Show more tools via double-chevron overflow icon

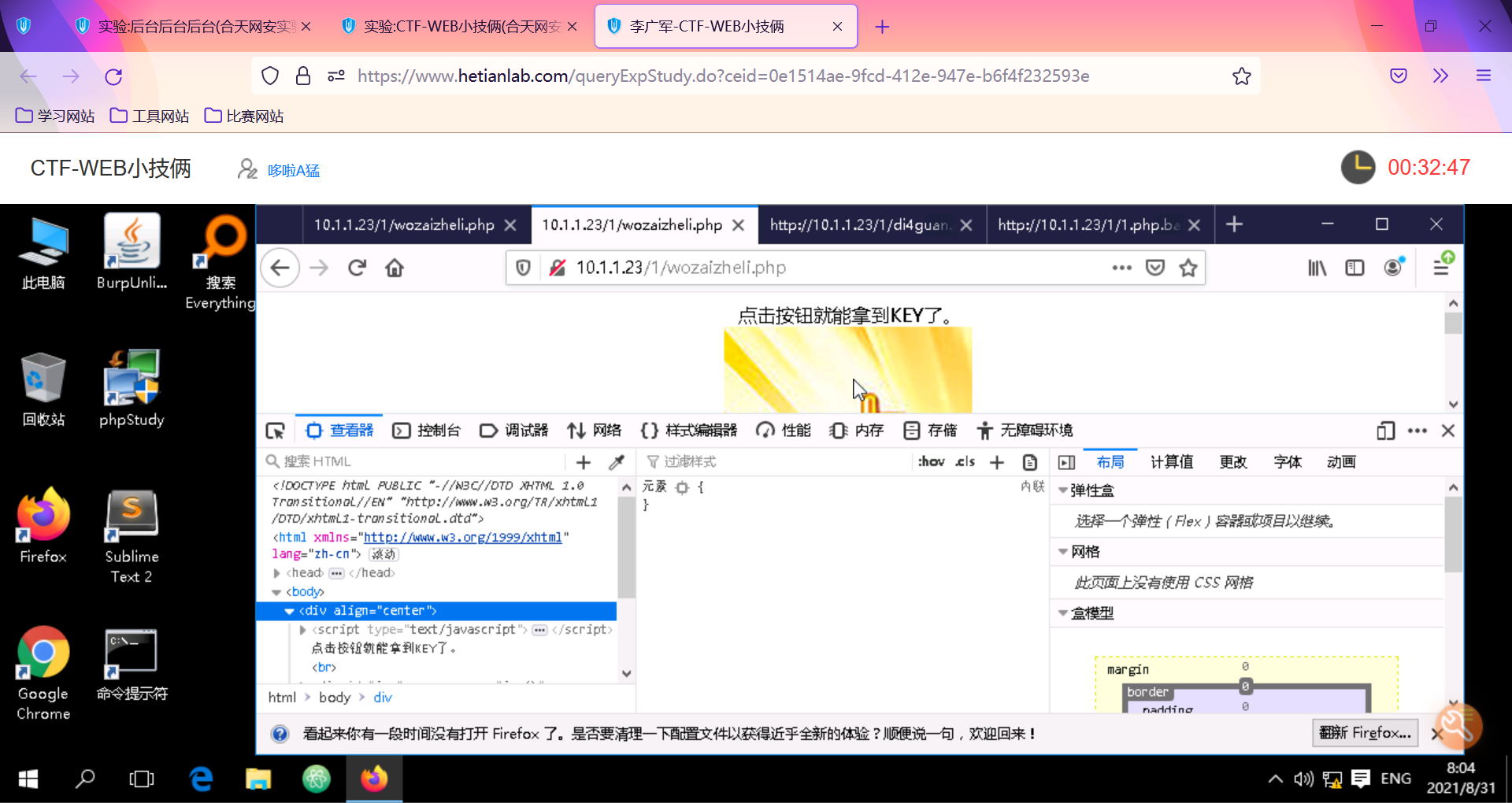[x=1440, y=76]
